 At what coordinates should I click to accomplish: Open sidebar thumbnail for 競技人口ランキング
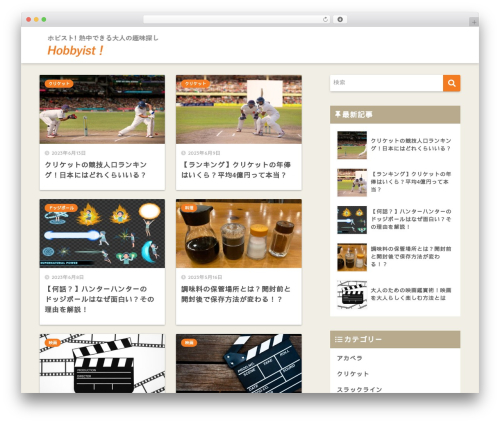point(352,145)
